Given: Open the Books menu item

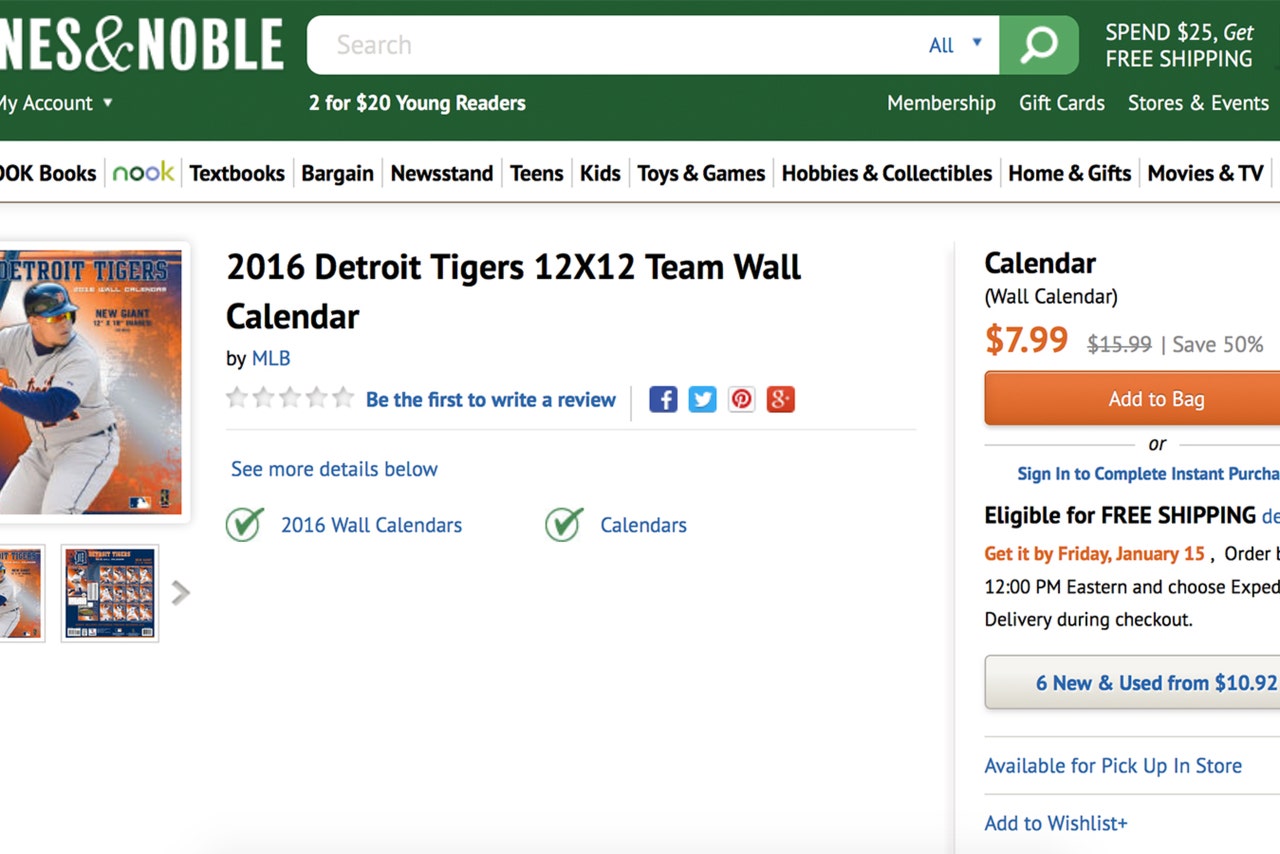Looking at the screenshot, I should tap(48, 173).
